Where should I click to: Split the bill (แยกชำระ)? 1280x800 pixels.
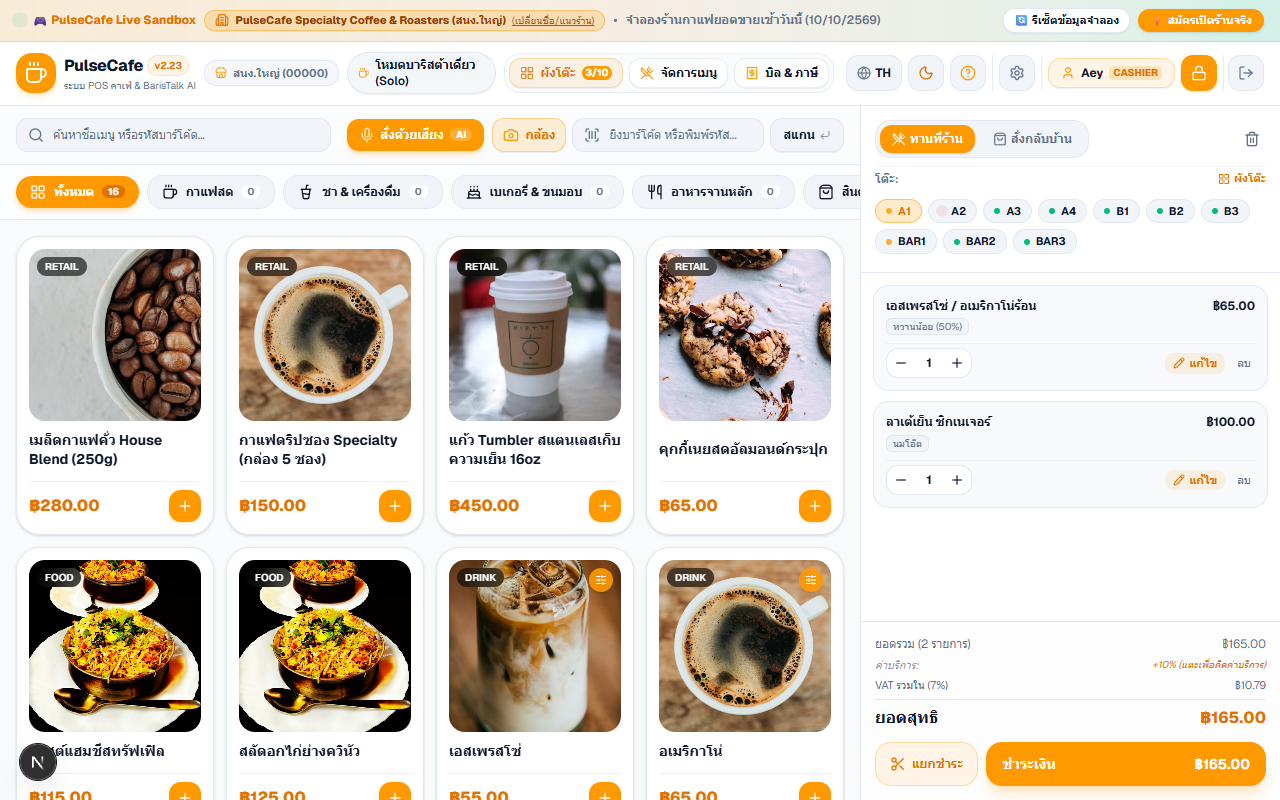point(926,764)
